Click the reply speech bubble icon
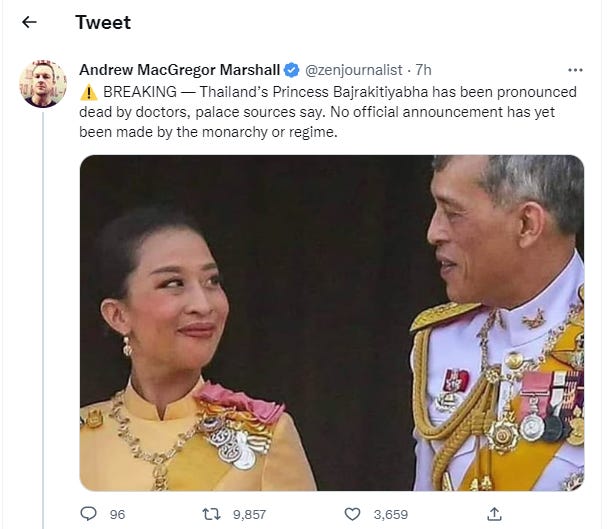The width and height of the screenshot is (616, 529). pos(89,514)
